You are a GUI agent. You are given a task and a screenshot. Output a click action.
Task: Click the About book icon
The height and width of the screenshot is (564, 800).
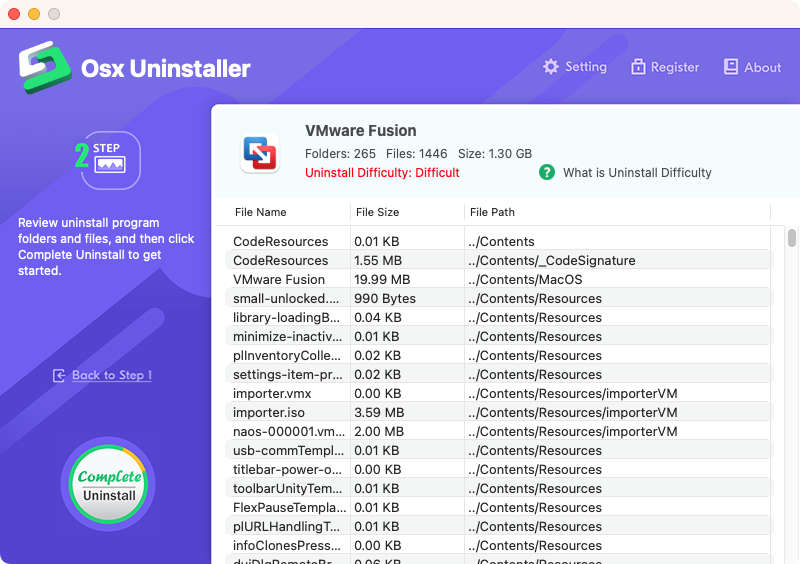tap(731, 67)
